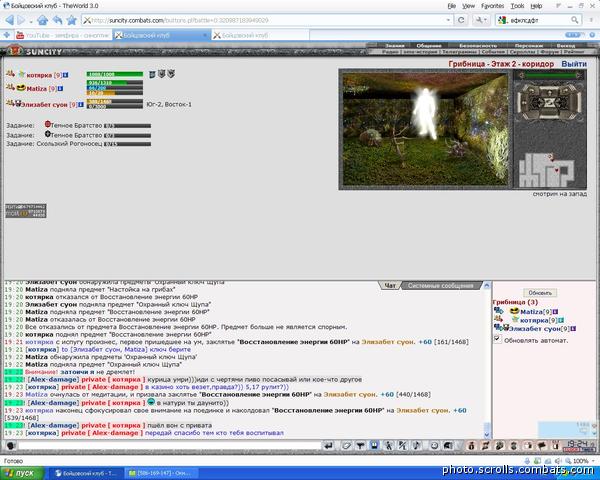Screen dimensions: 600x480
Task: Click player name котярка in party list
Action: pos(39,75)
